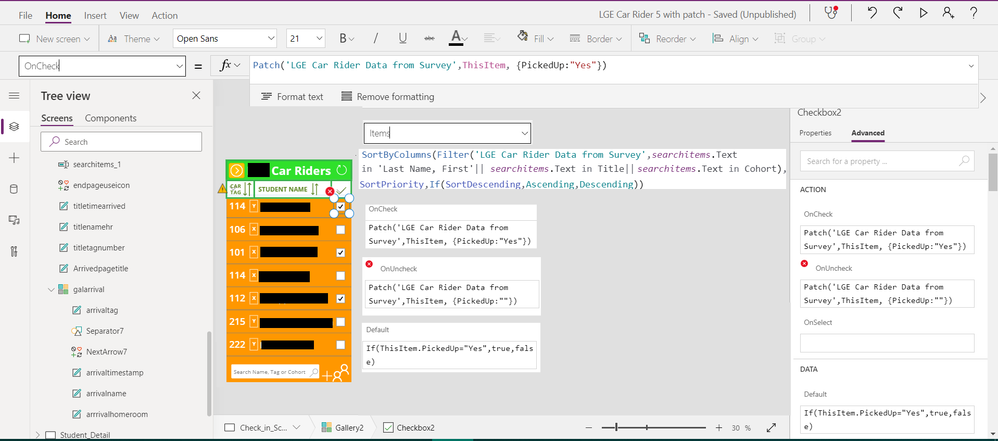Switch to Properties tab of Checkbox2
Viewport: 998px width, 441px height.
point(815,133)
